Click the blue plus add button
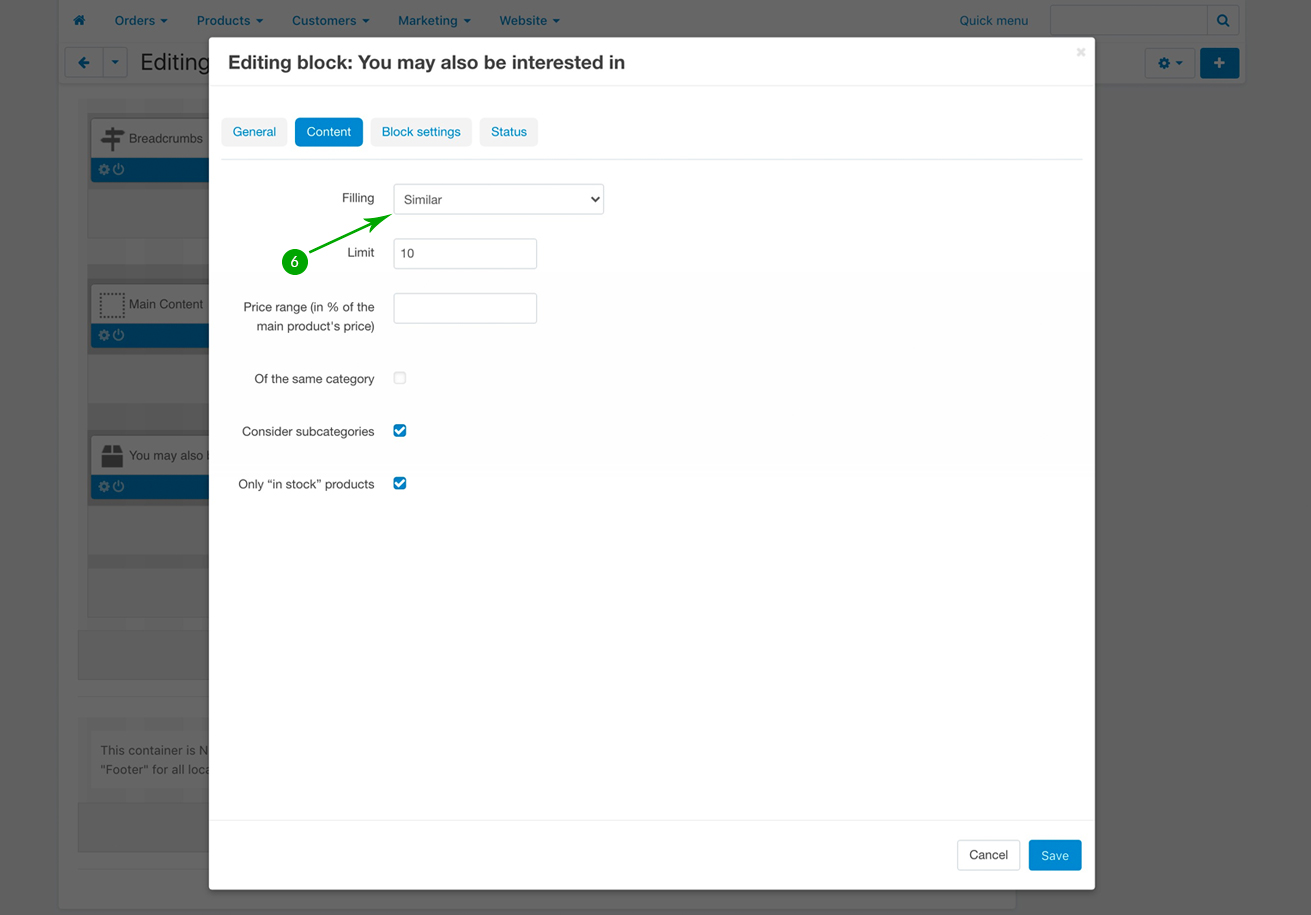Viewport: 1311px width, 915px height. [1219, 63]
